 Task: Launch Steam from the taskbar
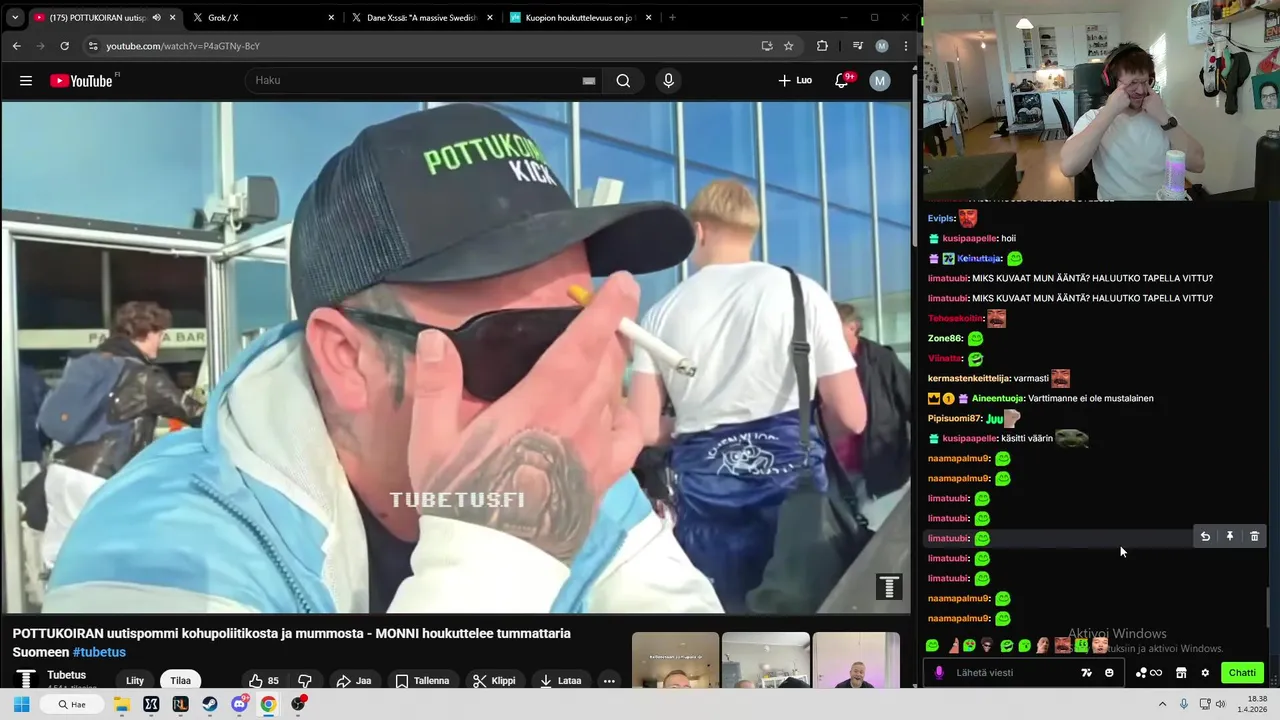tap(210, 704)
